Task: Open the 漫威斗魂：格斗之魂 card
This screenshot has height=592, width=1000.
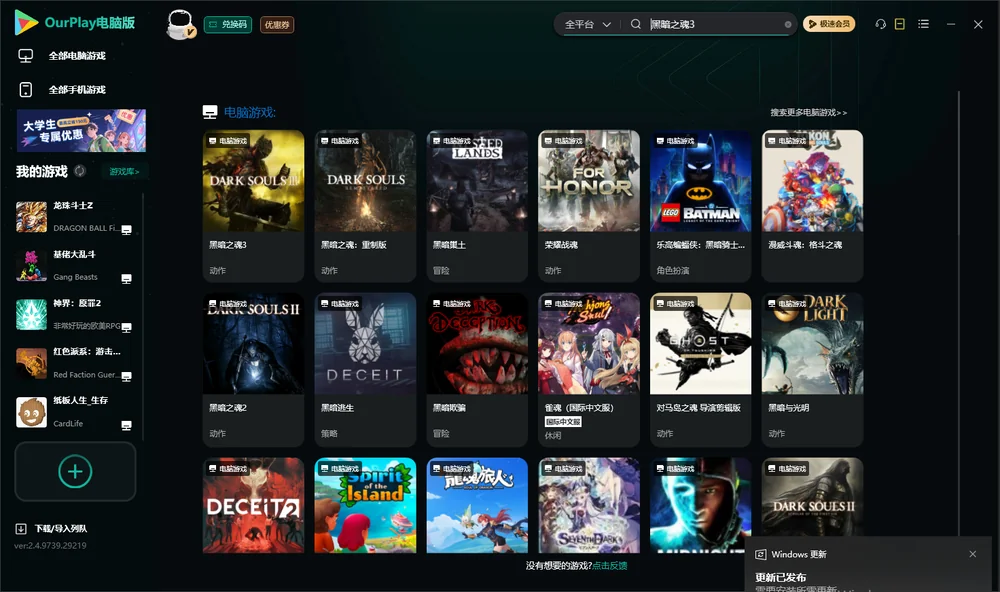Action: coord(812,206)
